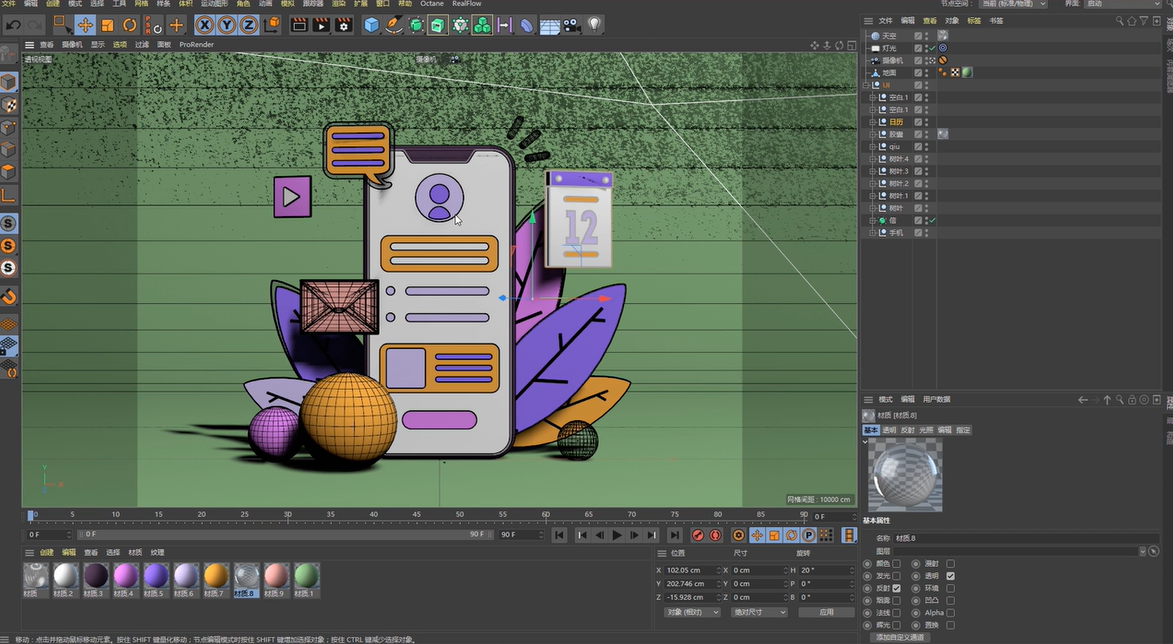Expand the 树叶.4 object group
Image resolution: width=1173 pixels, height=644 pixels.
(872, 159)
